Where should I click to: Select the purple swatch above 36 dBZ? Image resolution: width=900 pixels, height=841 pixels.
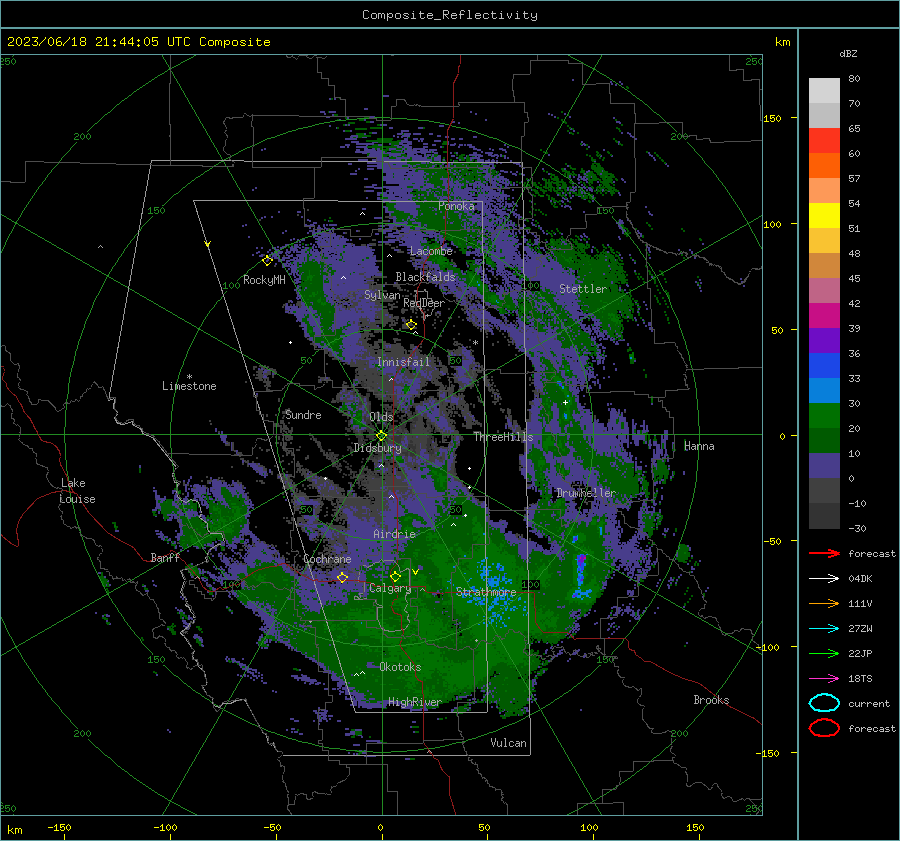[824, 341]
